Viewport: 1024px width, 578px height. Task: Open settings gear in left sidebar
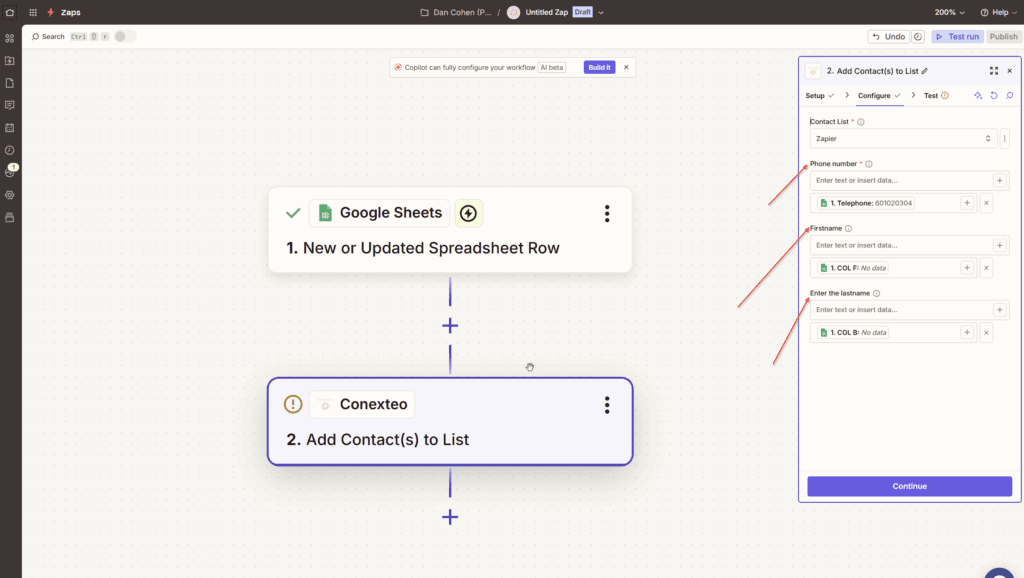pyautogui.click(x=10, y=195)
